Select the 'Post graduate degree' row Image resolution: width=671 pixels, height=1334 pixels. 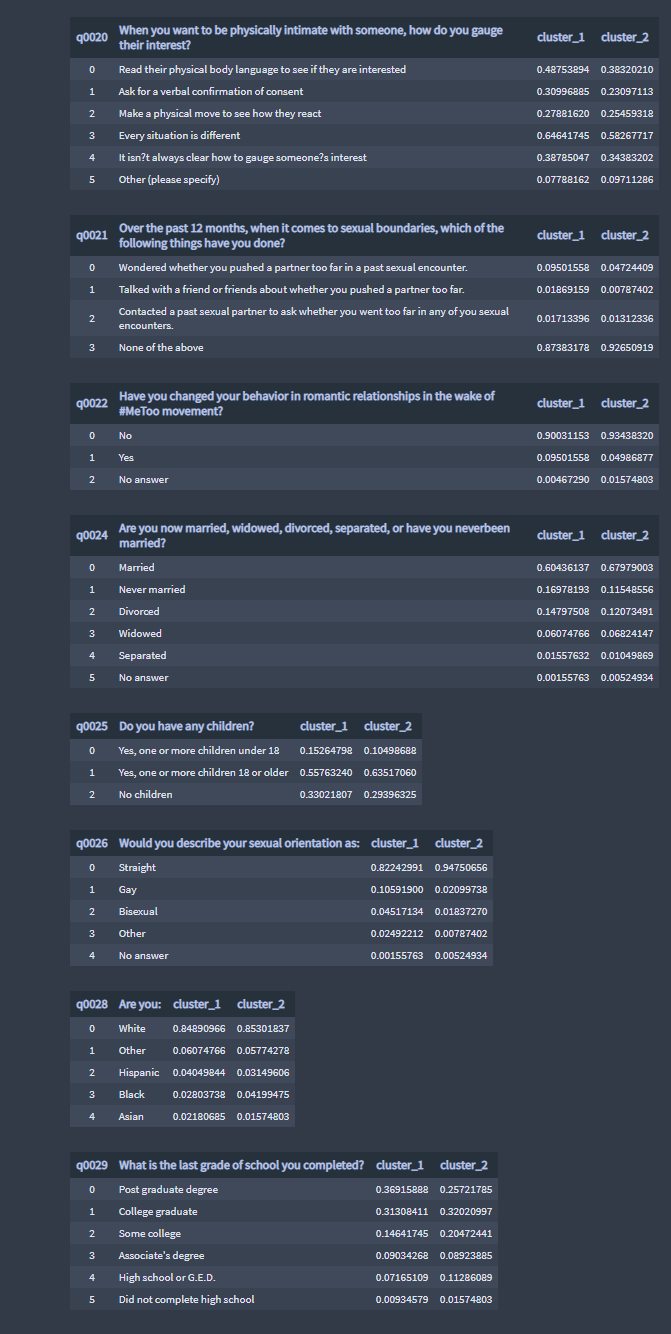pos(284,1190)
